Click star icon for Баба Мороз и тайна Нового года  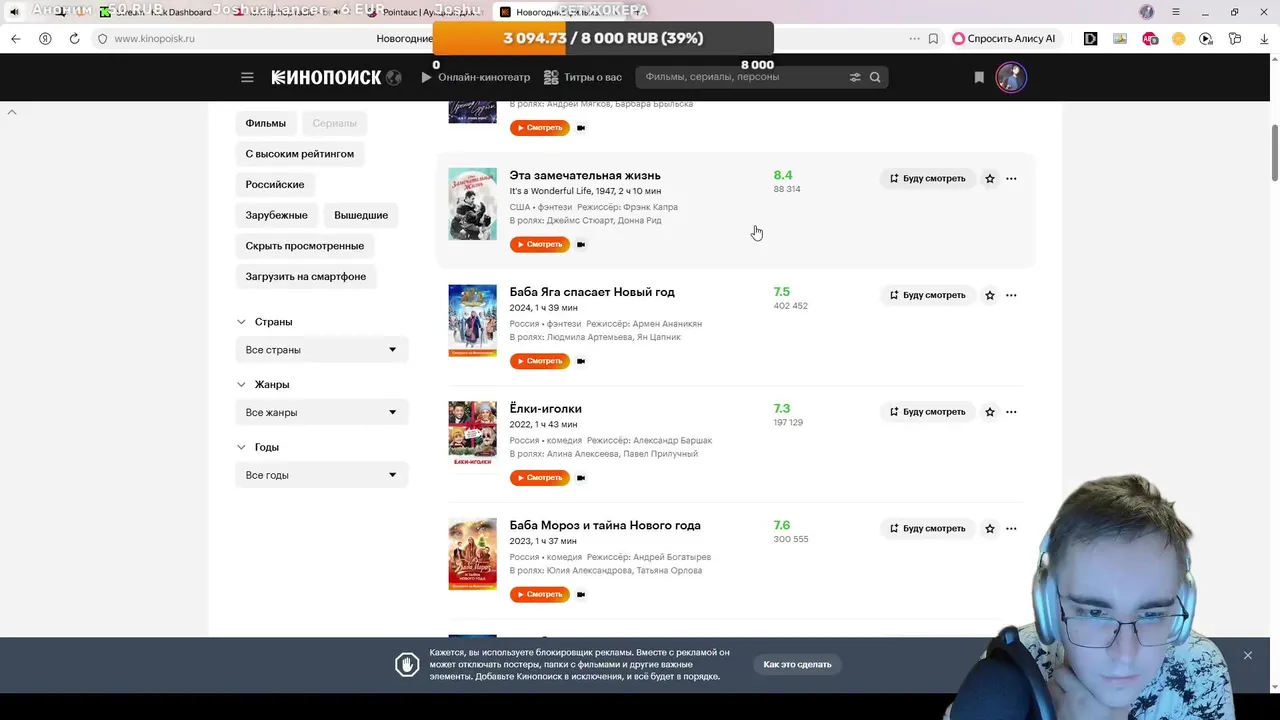[990, 529]
